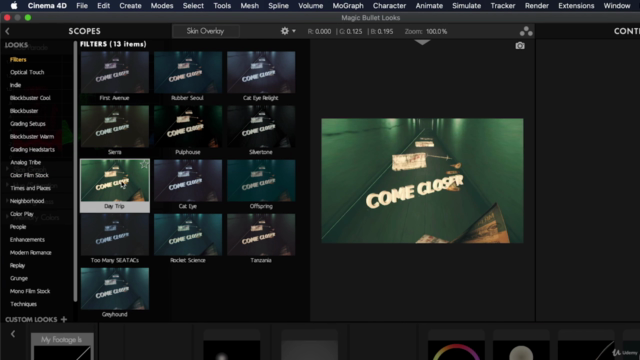Apply the First Avenue look thumbnail
This screenshot has width=640, height=360.
coord(115,72)
